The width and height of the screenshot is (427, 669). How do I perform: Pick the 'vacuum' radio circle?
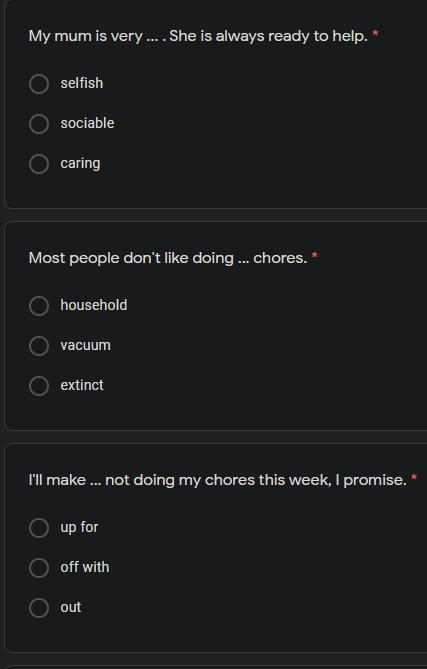39,346
